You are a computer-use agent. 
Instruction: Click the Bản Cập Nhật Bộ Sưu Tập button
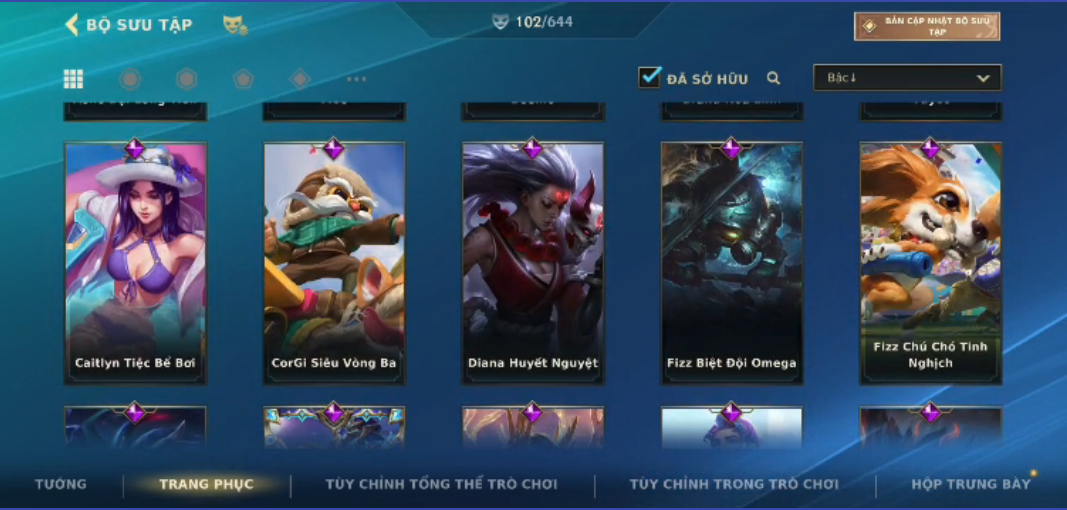(x=927, y=26)
